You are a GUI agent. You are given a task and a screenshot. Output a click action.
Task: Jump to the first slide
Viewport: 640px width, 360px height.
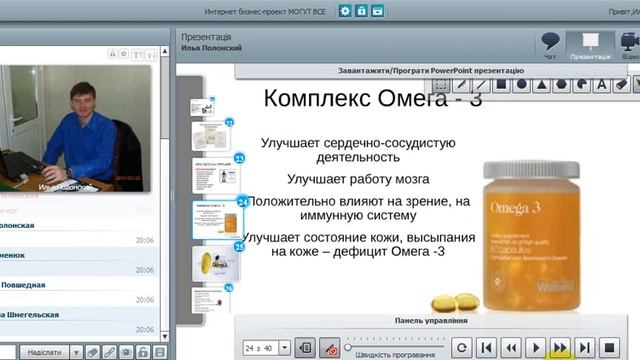tap(487, 348)
